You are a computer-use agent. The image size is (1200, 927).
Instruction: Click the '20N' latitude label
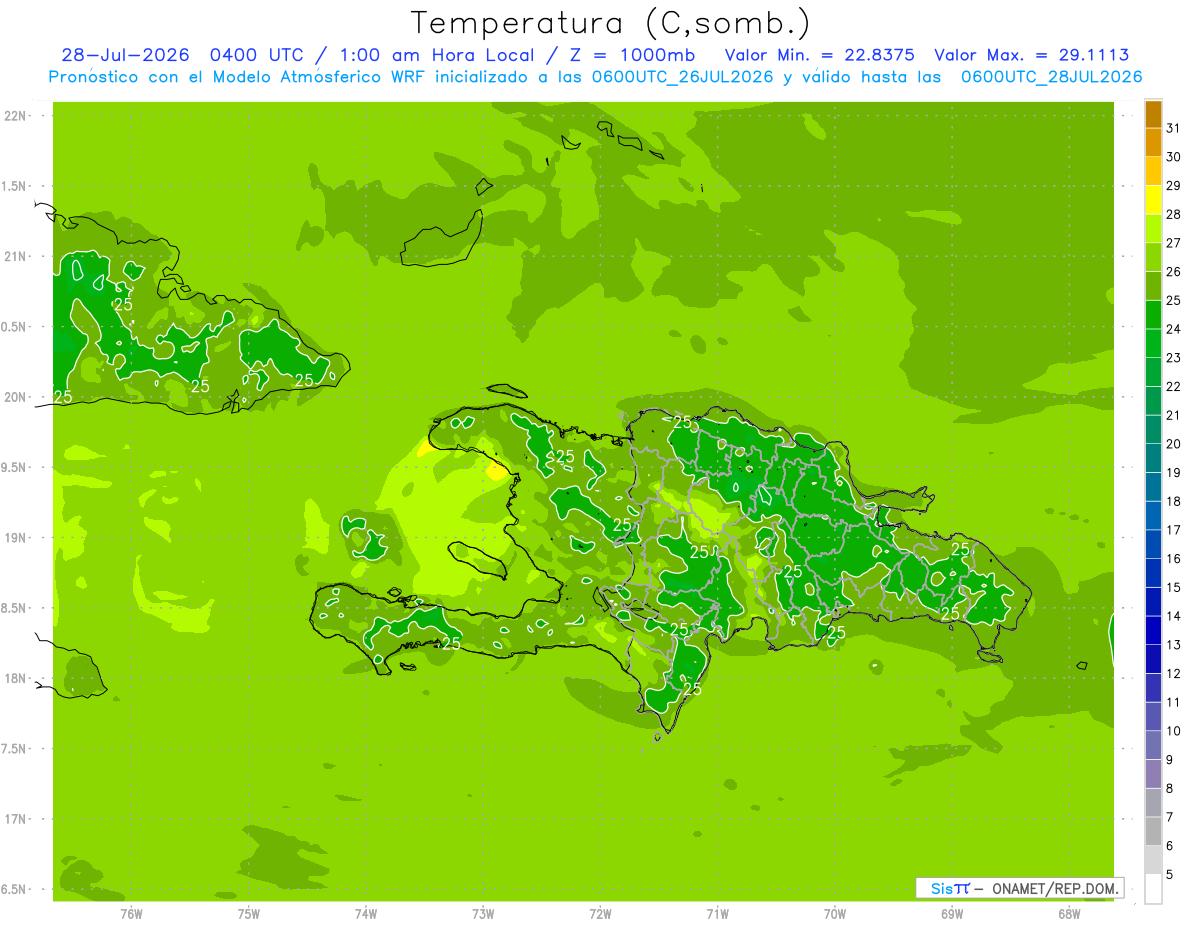tap(15, 397)
